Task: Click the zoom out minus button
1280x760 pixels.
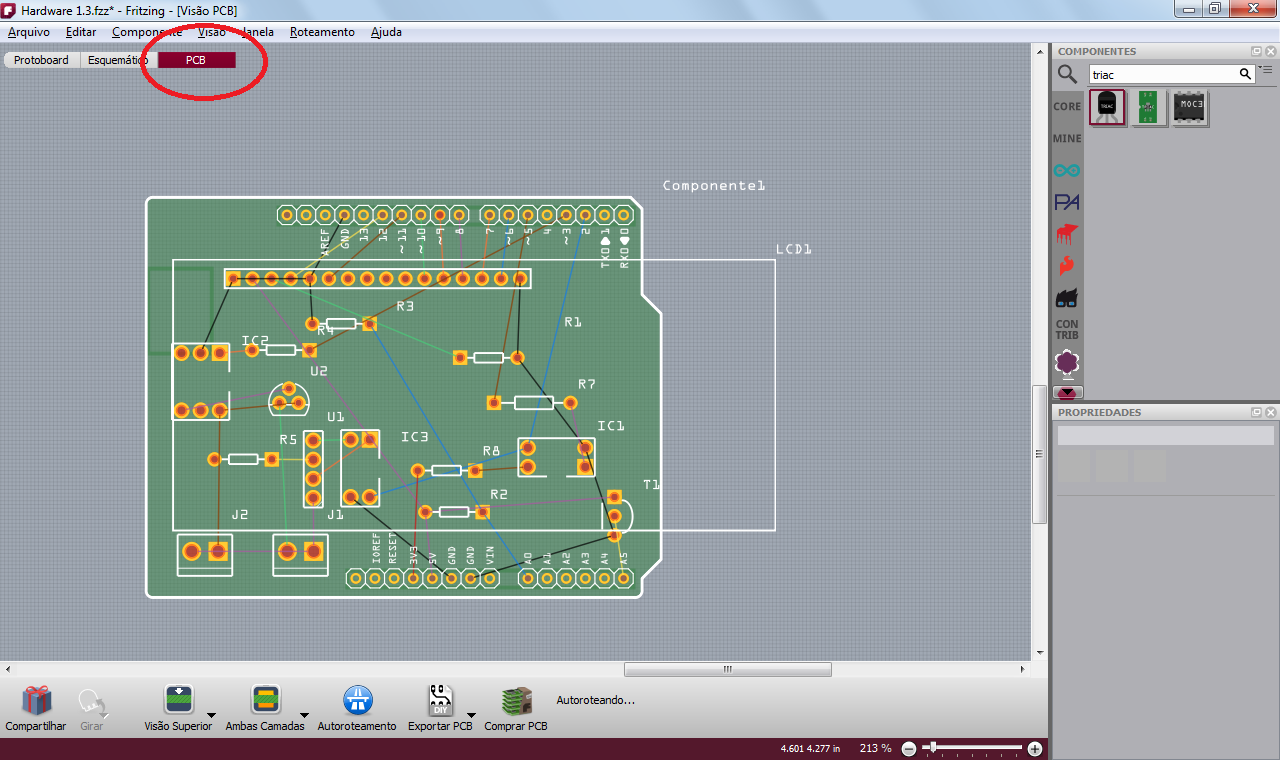Action: pos(909,748)
